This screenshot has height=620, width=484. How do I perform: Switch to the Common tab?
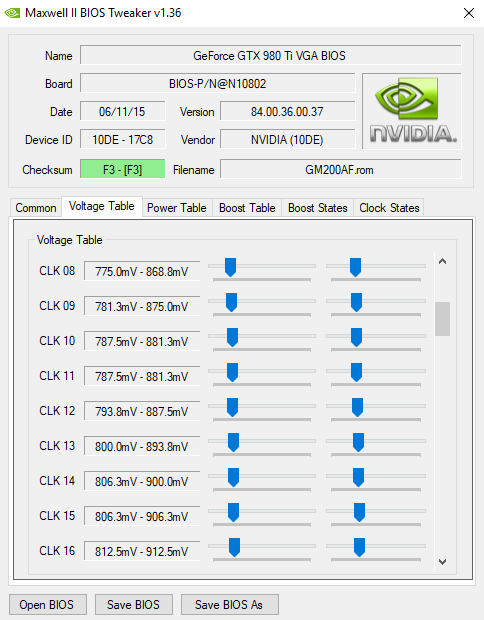click(36, 208)
